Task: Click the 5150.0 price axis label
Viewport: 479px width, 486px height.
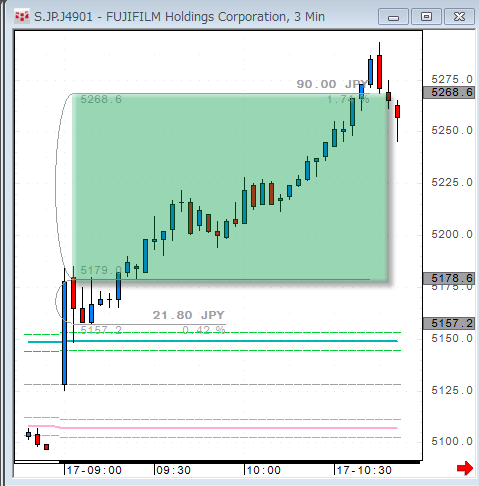Action: click(x=452, y=338)
